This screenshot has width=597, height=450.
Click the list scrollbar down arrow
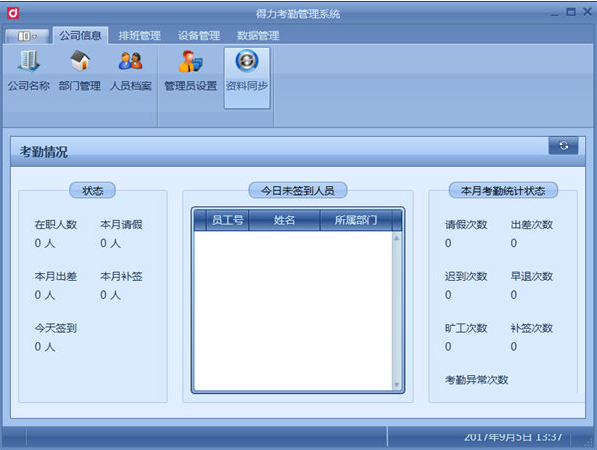click(x=396, y=385)
